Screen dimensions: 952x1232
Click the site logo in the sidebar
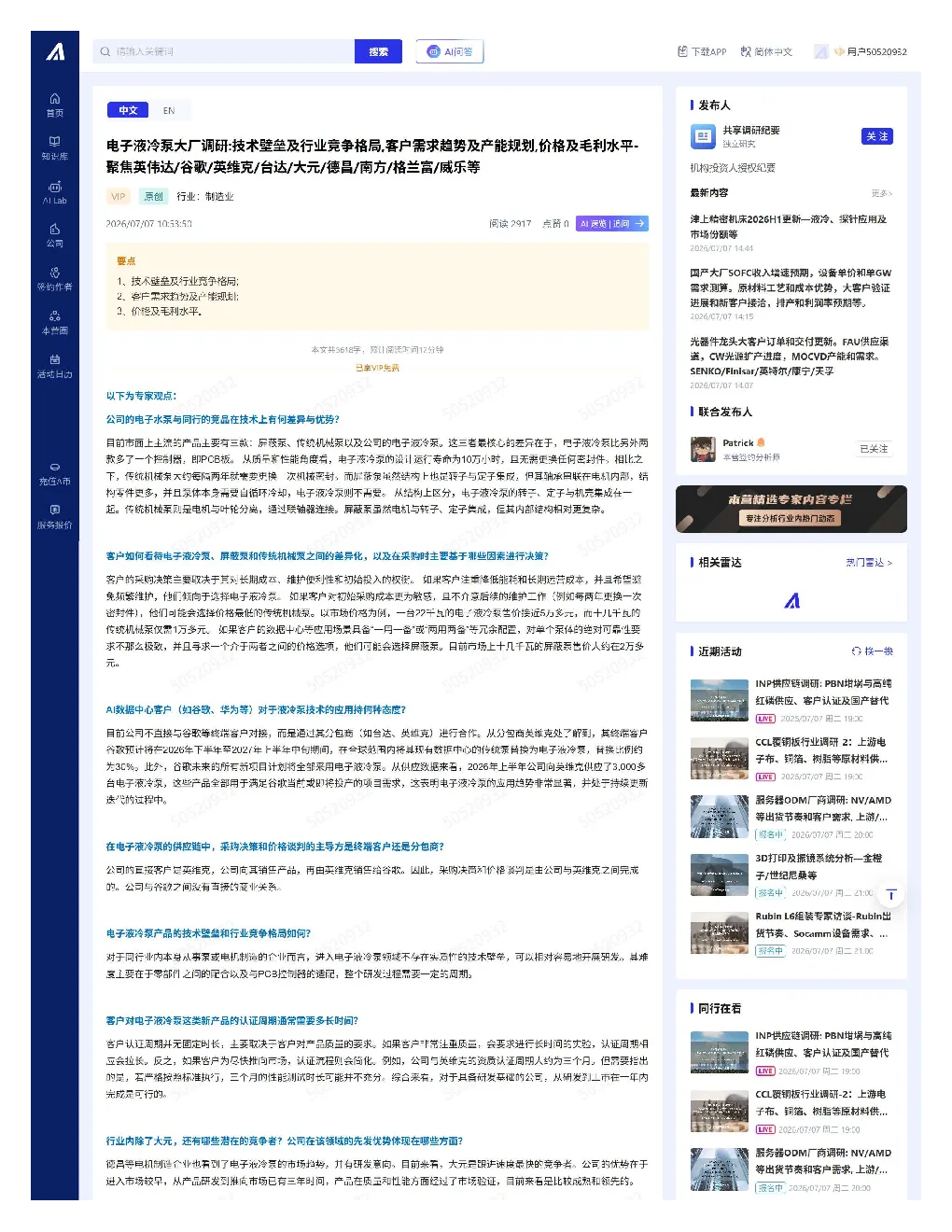tap(55, 52)
